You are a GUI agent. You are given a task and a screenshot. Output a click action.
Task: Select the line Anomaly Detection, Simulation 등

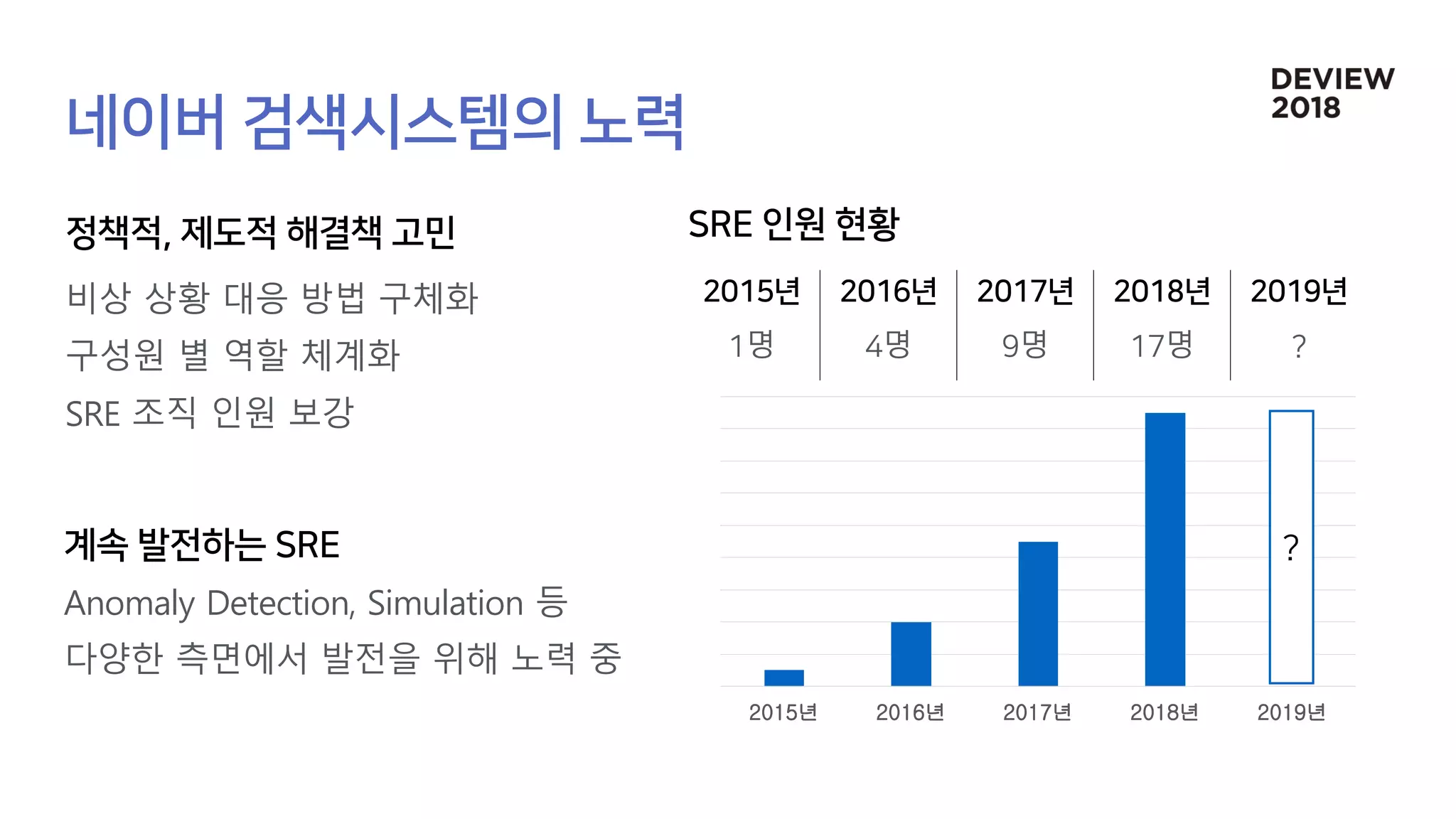tap(316, 603)
